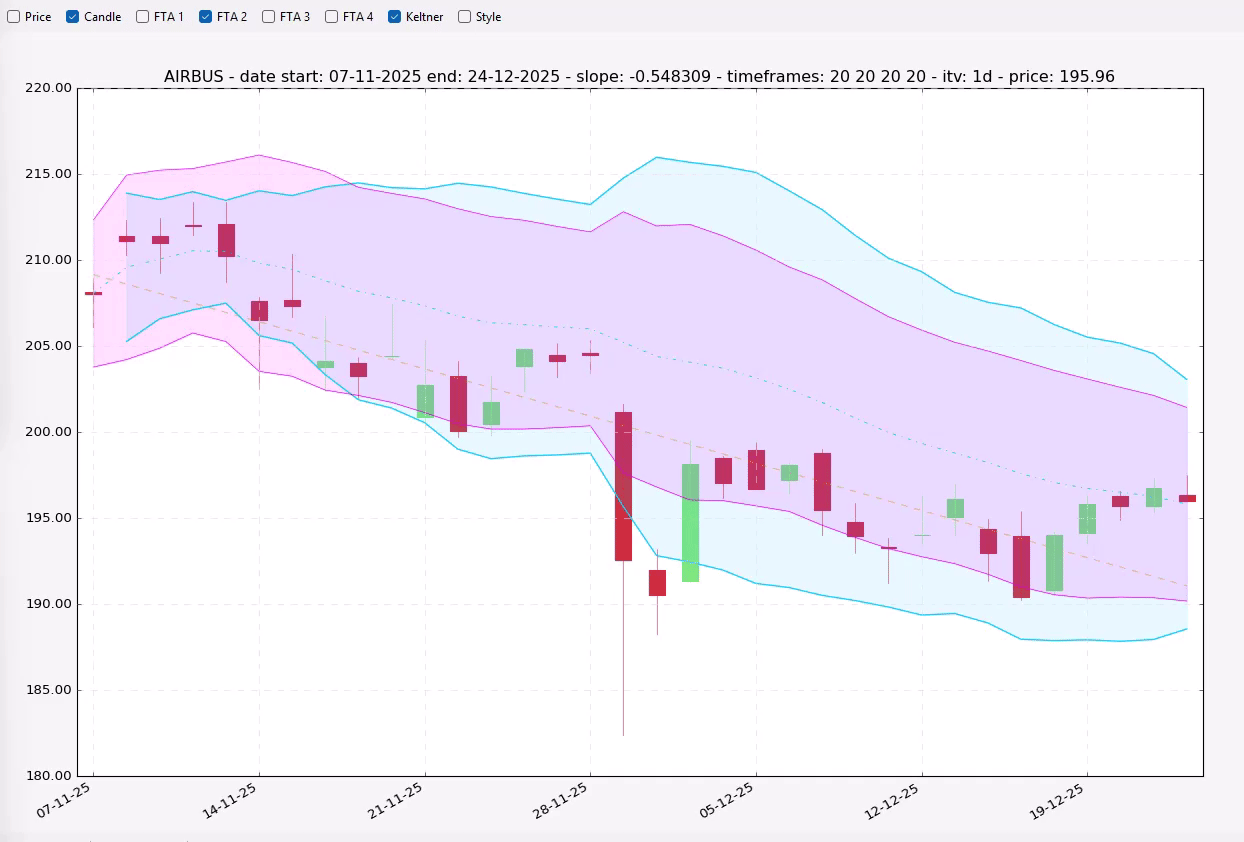1244x842 pixels.
Task: Check the FTA 4 option
Action: tap(332, 17)
